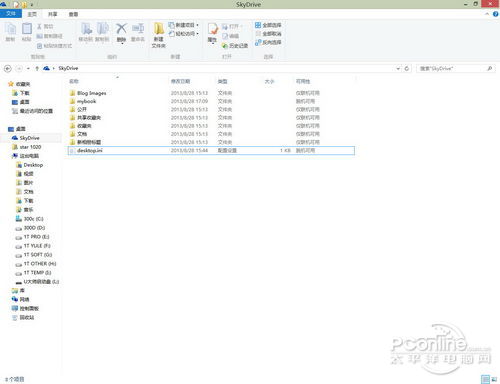Viewport: 500px width, 384px height.
Task: Collapse the ribbon with the chevron
Action: pos(487,14)
